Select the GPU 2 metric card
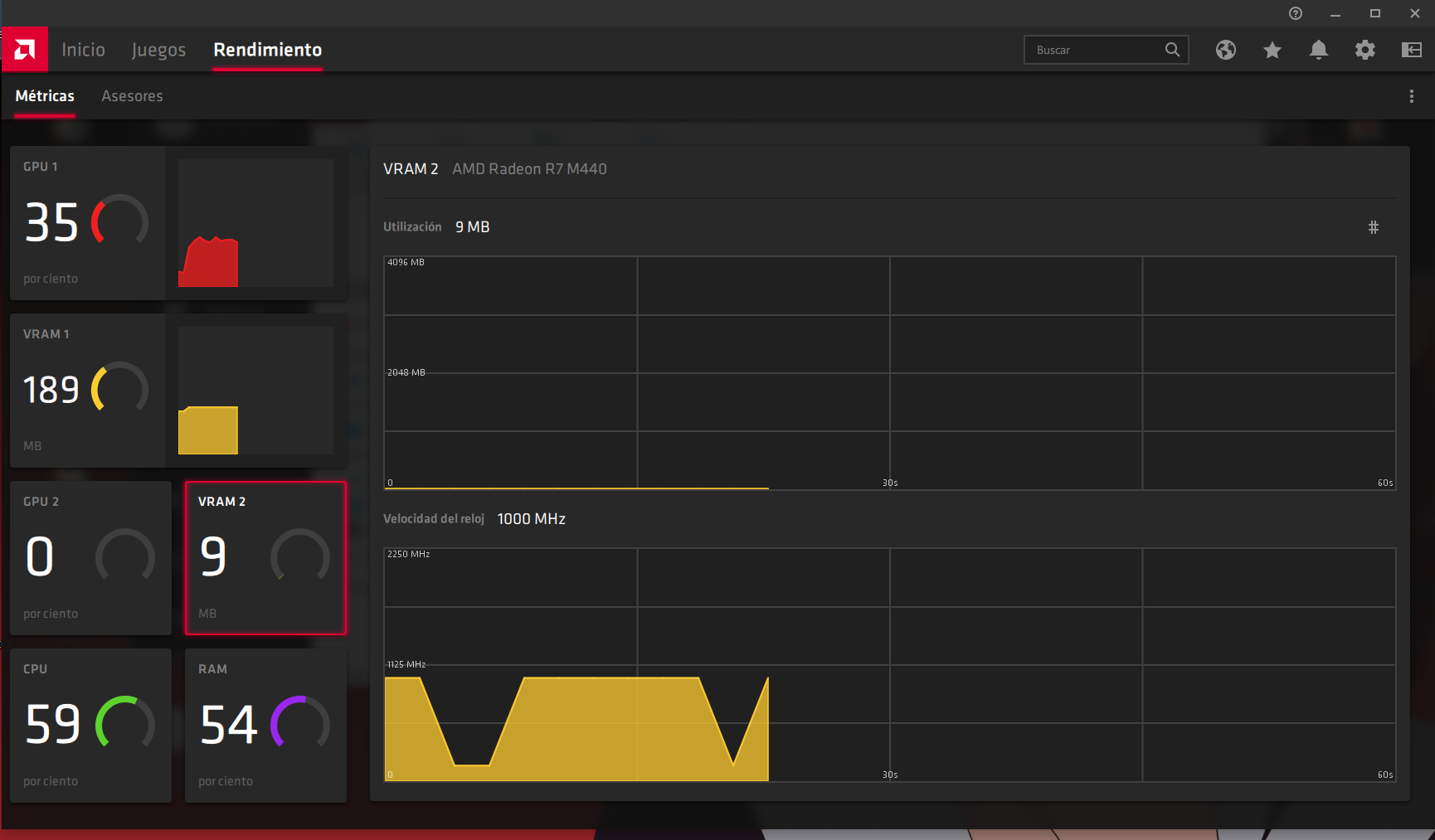This screenshot has width=1435, height=840. (x=91, y=558)
